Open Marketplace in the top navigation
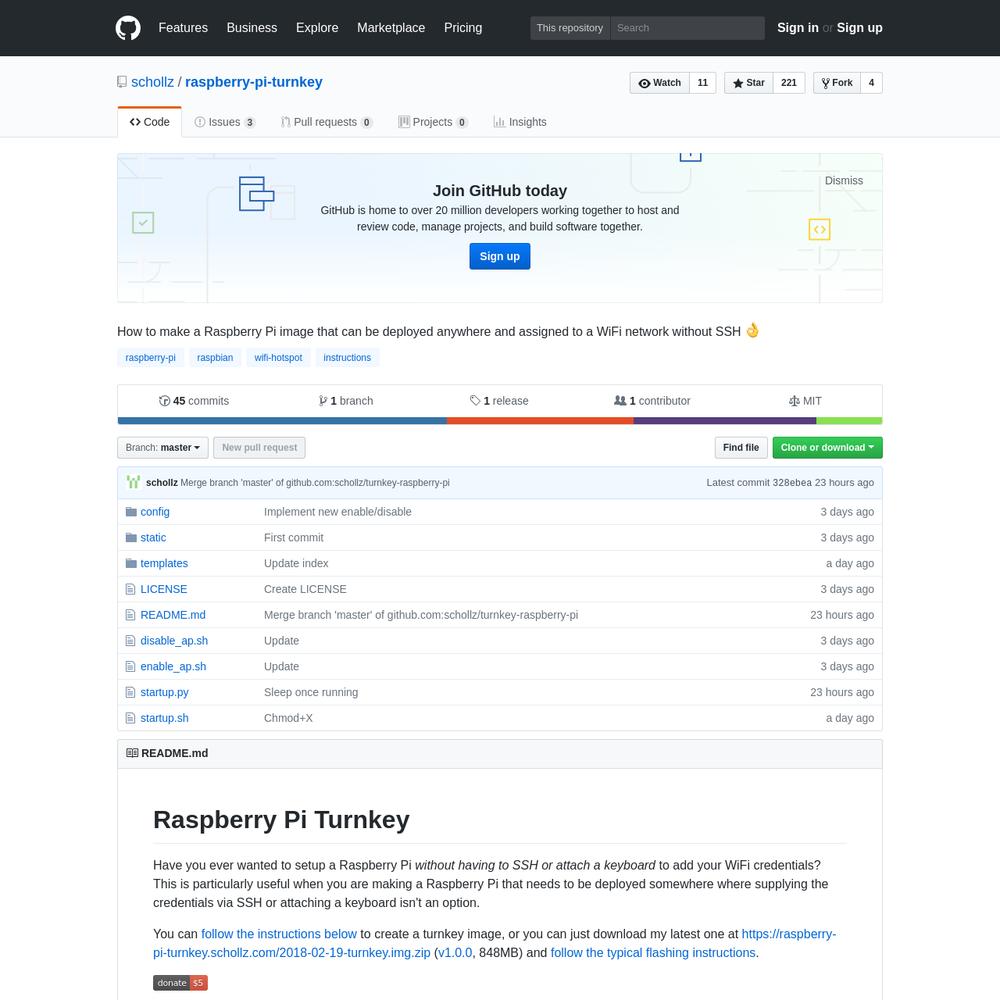1000x1000 pixels. coord(391,28)
